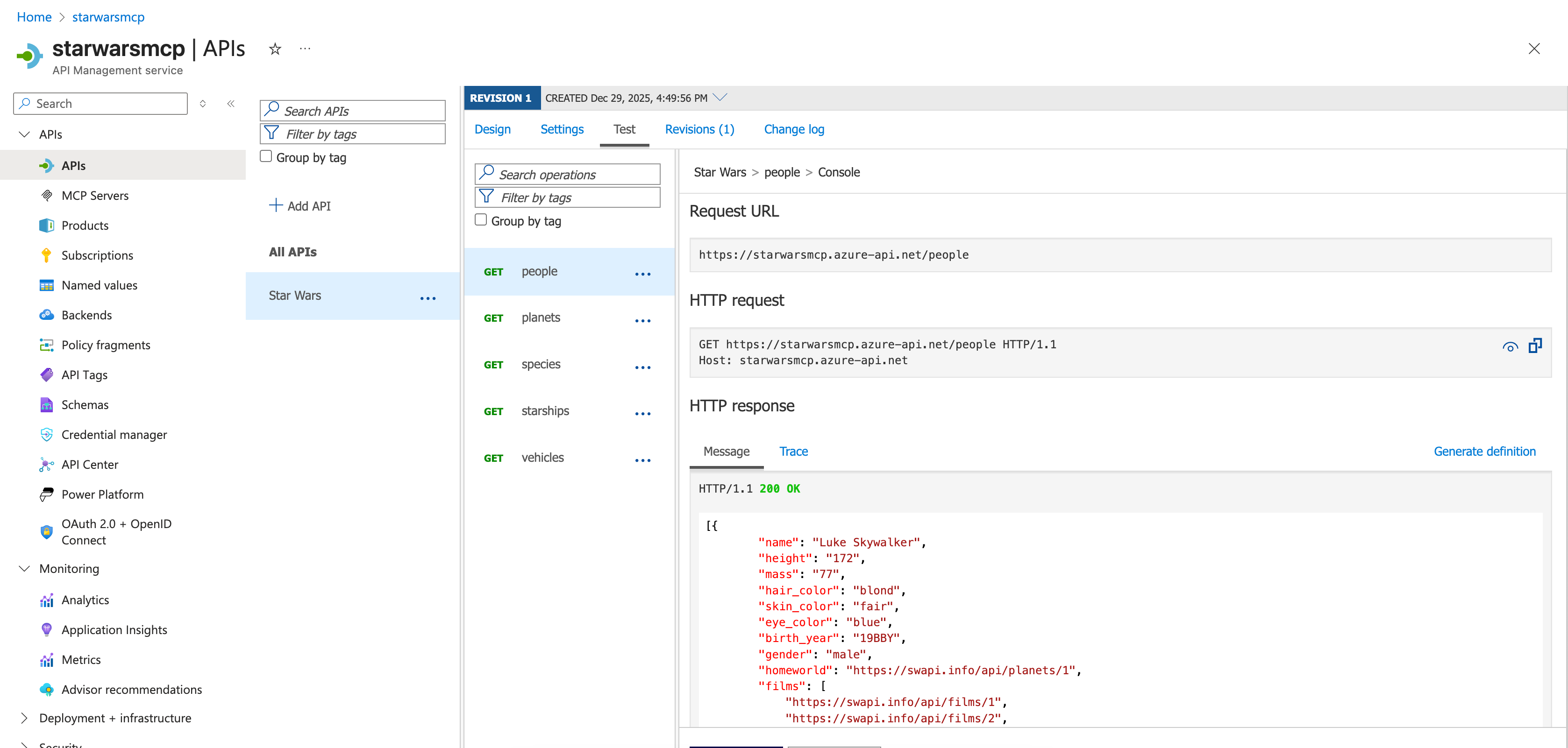Enable Group by tag for APIs list
This screenshot has height=748, width=1568.
tap(266, 155)
